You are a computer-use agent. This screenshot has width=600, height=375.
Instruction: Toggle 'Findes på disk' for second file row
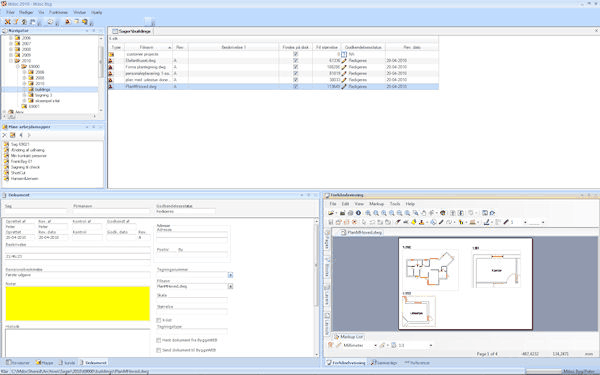tap(295, 60)
